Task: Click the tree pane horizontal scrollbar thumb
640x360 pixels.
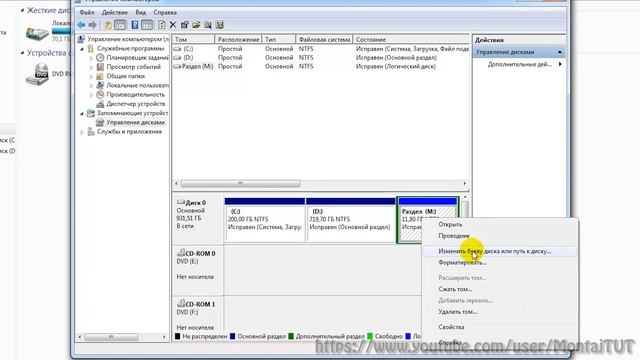Action: click(111, 337)
